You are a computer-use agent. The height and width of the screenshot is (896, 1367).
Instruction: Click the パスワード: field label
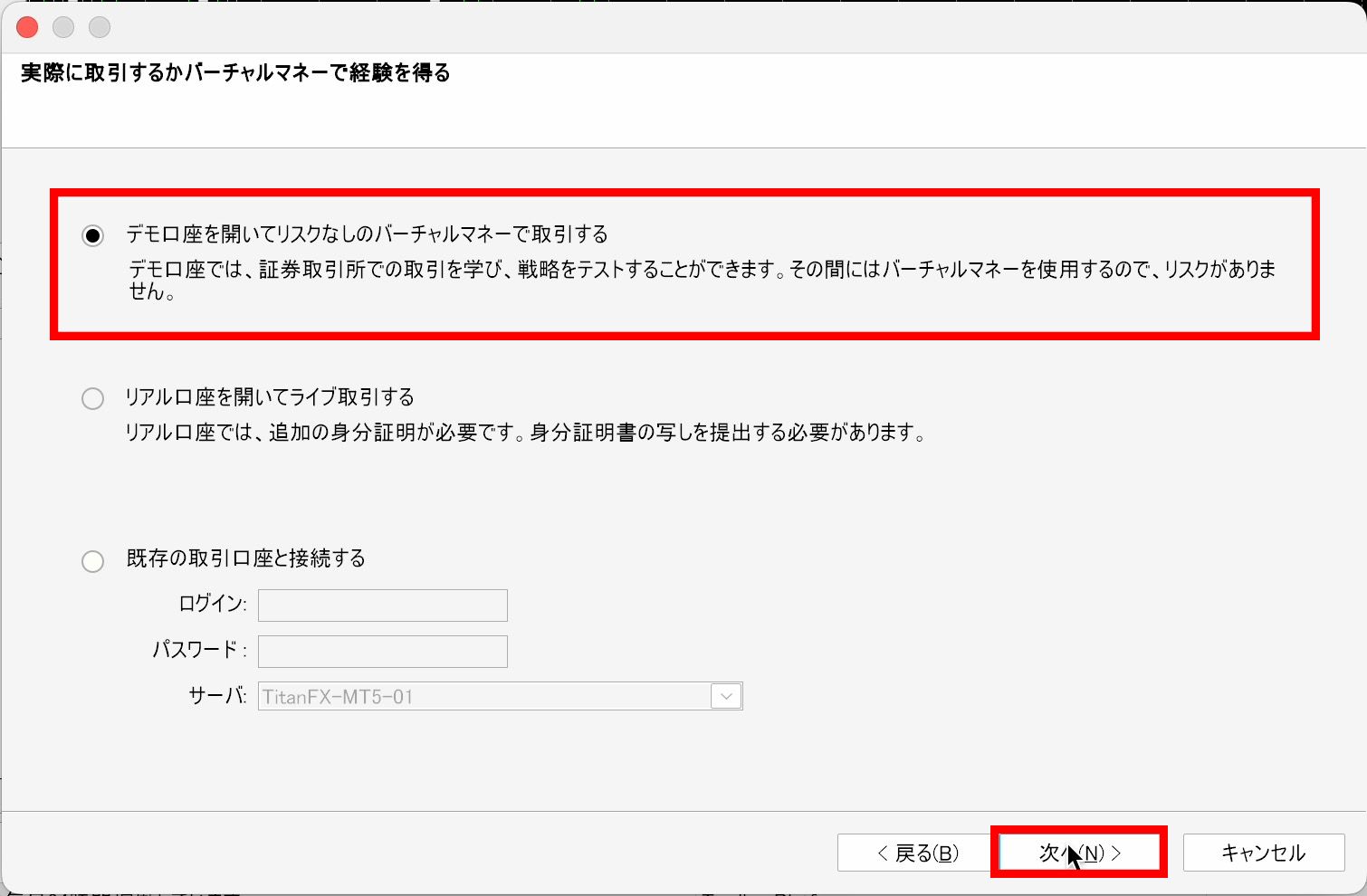pyautogui.click(x=199, y=650)
